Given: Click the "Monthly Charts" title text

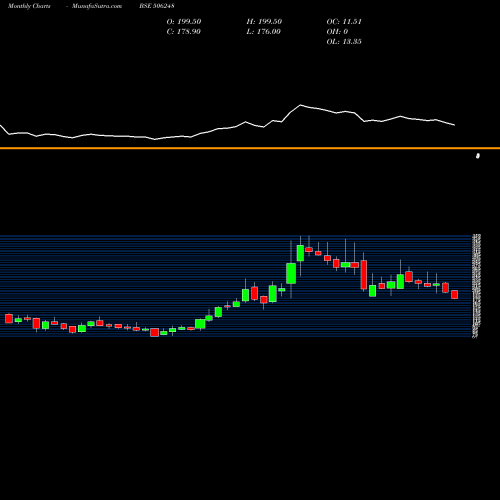Looking at the screenshot, I should [x=29, y=6].
